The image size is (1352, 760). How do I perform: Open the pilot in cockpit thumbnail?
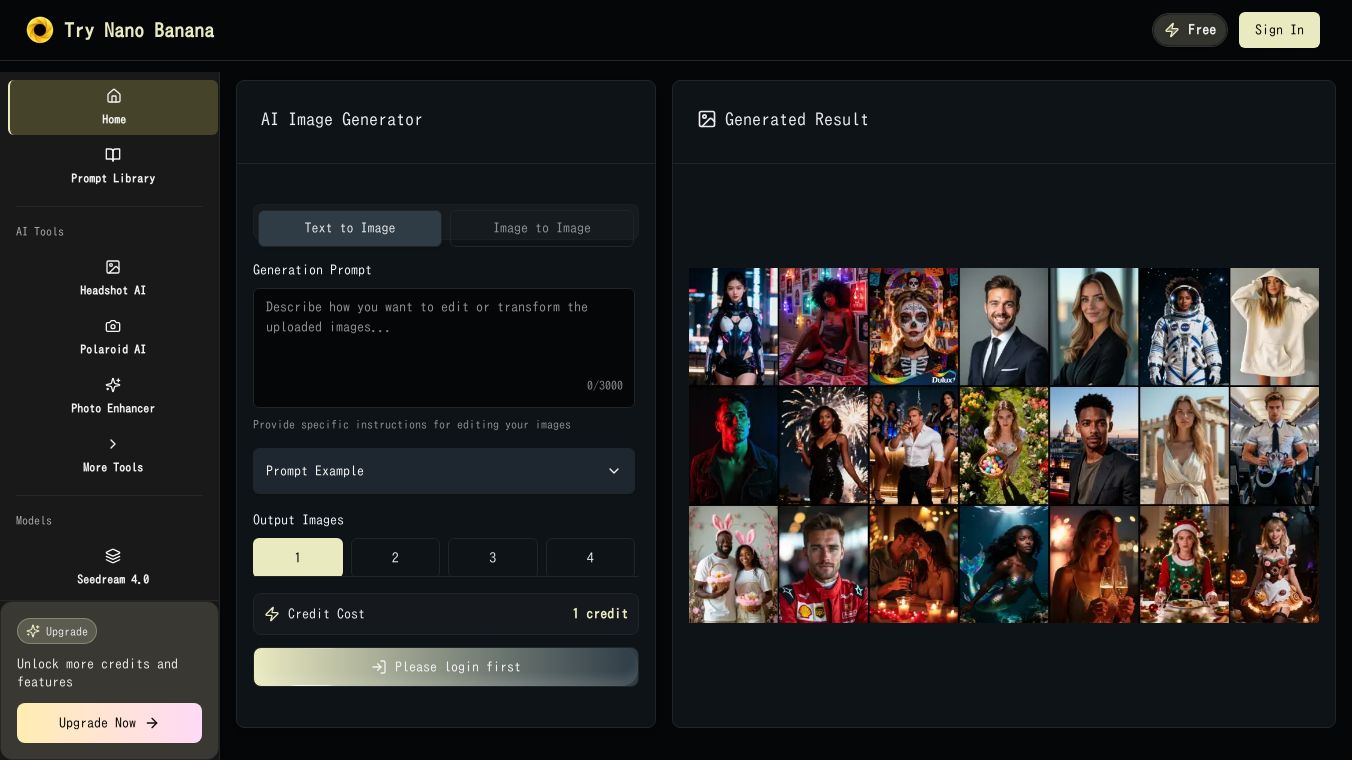point(1275,446)
